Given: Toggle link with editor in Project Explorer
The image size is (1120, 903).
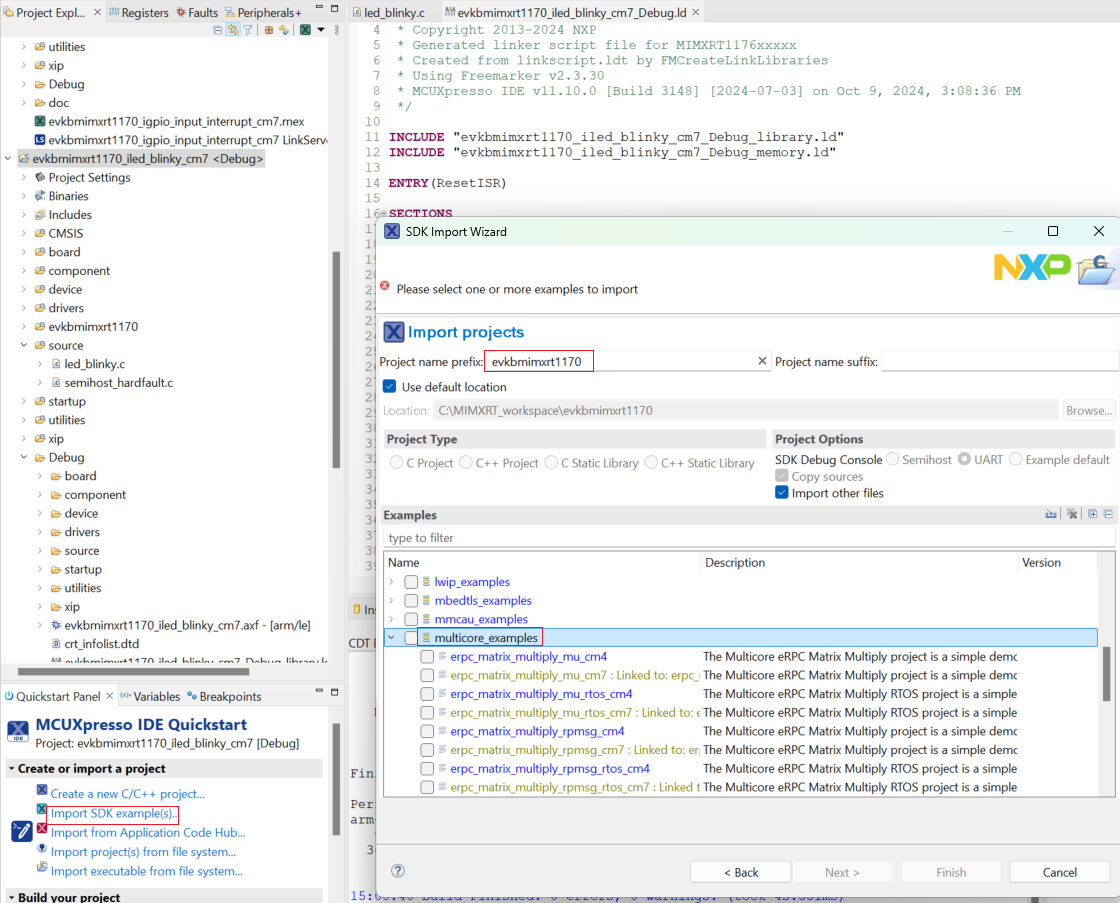Looking at the screenshot, I should coord(232,30).
